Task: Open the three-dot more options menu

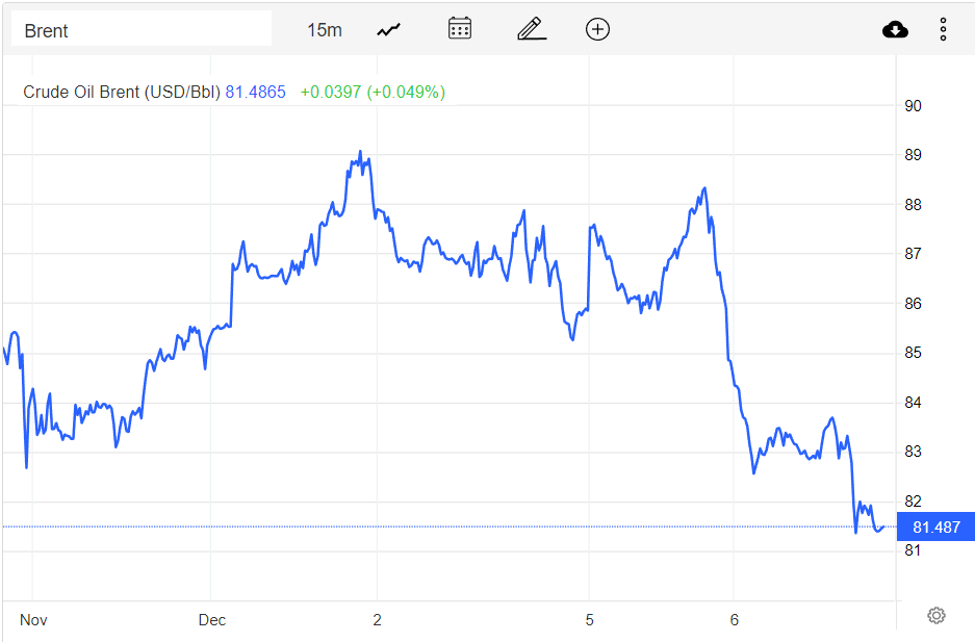Action: [x=943, y=29]
